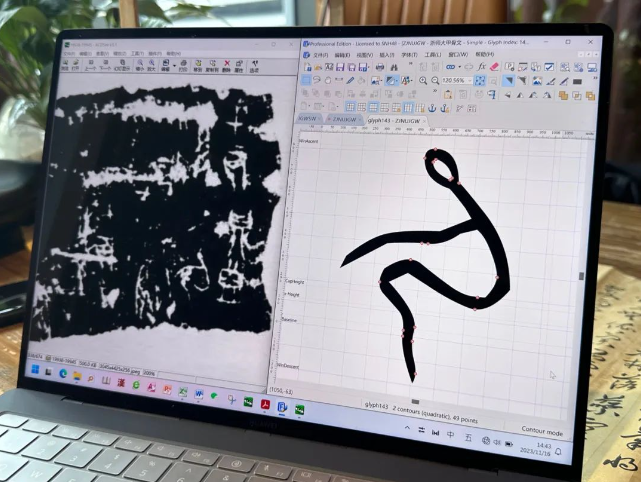641x482 pixels.
Task: Click the binoculars find icon
Action: (x=394, y=67)
